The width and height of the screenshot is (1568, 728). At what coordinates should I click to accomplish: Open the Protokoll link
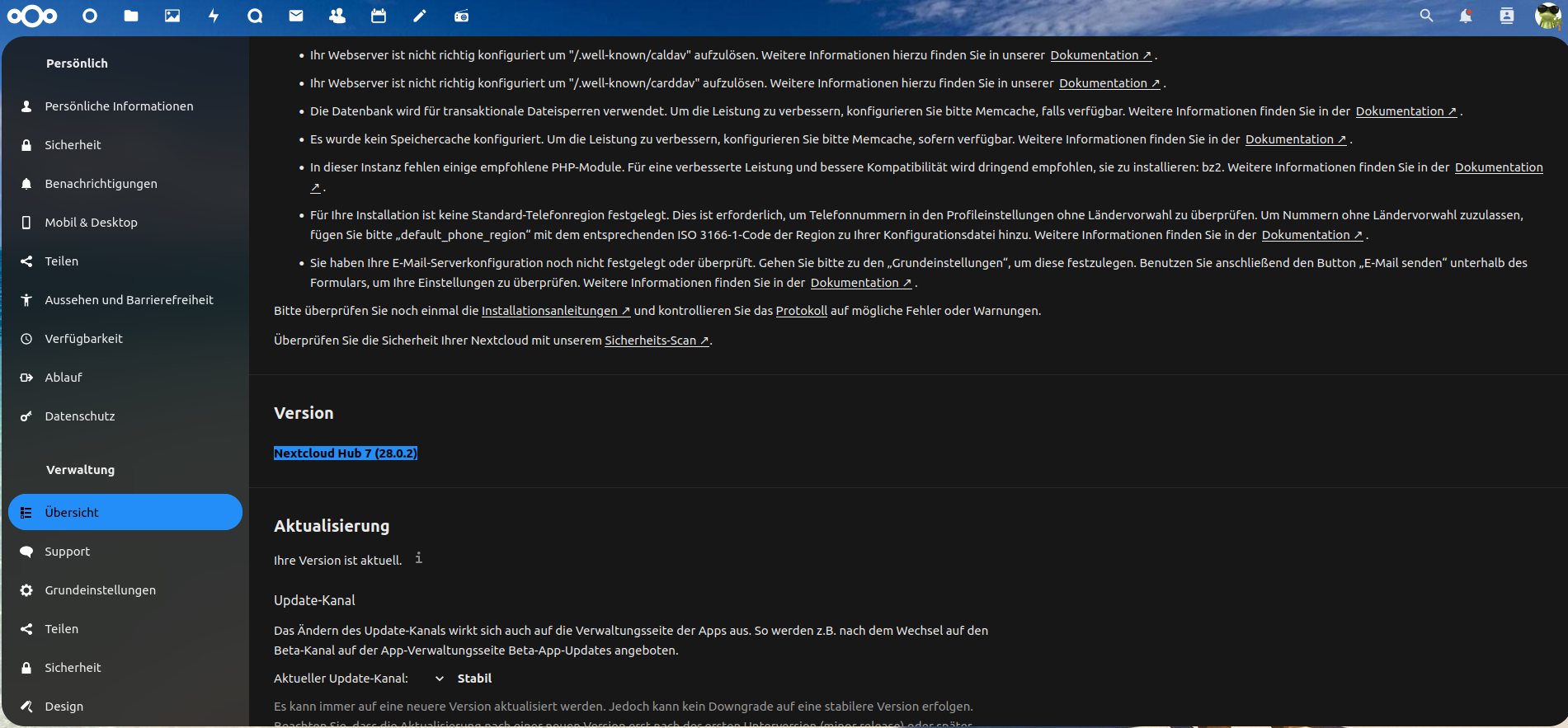click(802, 311)
